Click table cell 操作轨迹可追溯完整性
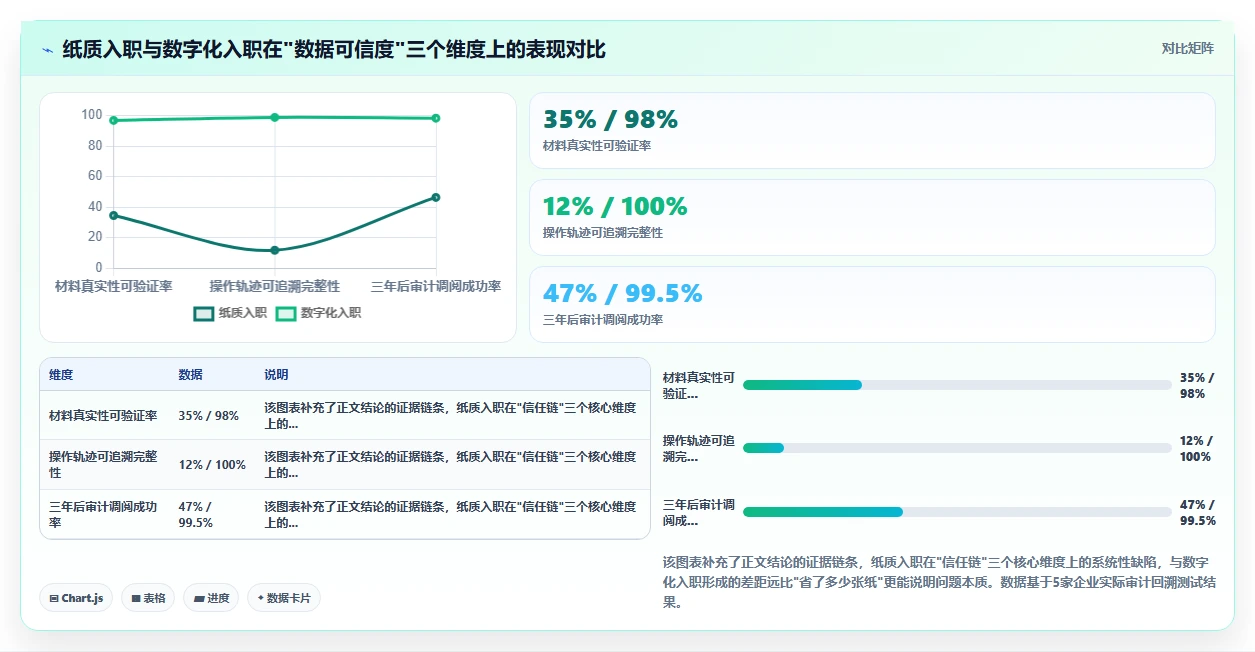Screen dimensions: 1255x652 click(103, 465)
